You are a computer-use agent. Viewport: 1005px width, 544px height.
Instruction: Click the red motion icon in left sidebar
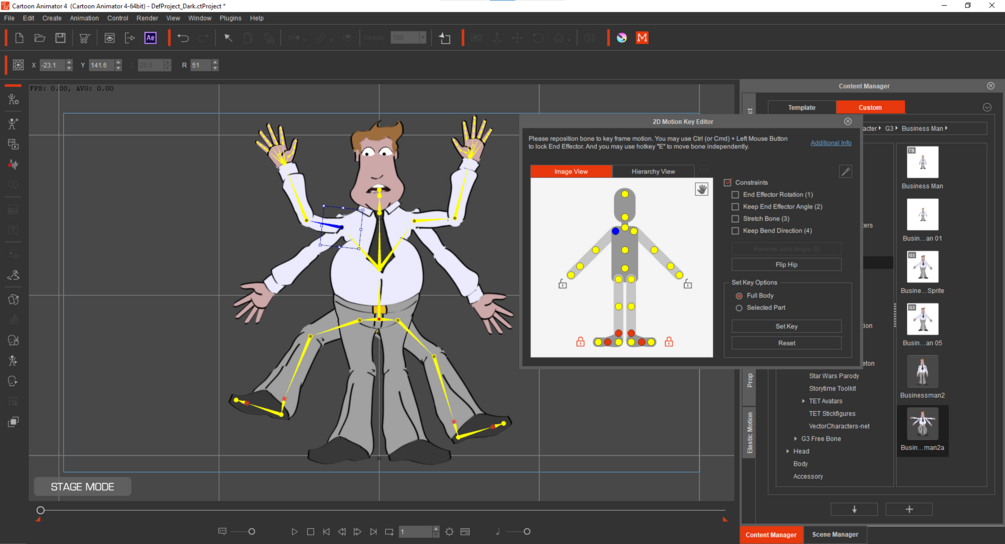[x=13, y=165]
